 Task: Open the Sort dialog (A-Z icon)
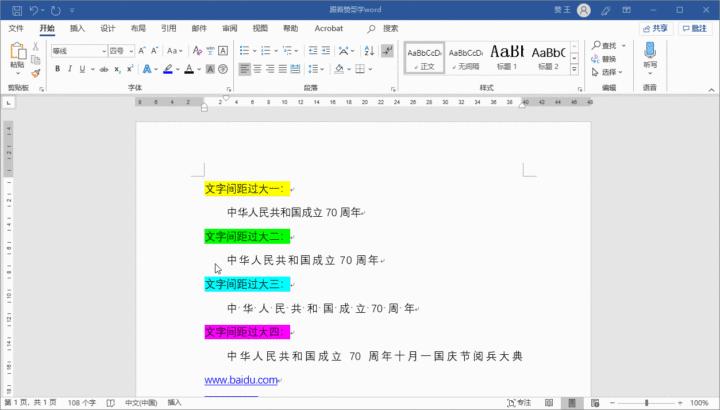(x=369, y=51)
